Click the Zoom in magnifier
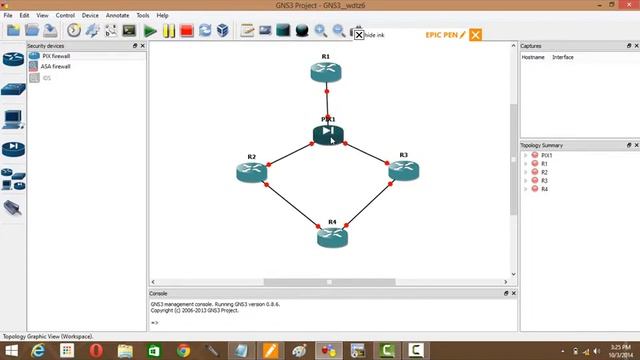Image resolution: width=640 pixels, height=360 pixels. 320,31
